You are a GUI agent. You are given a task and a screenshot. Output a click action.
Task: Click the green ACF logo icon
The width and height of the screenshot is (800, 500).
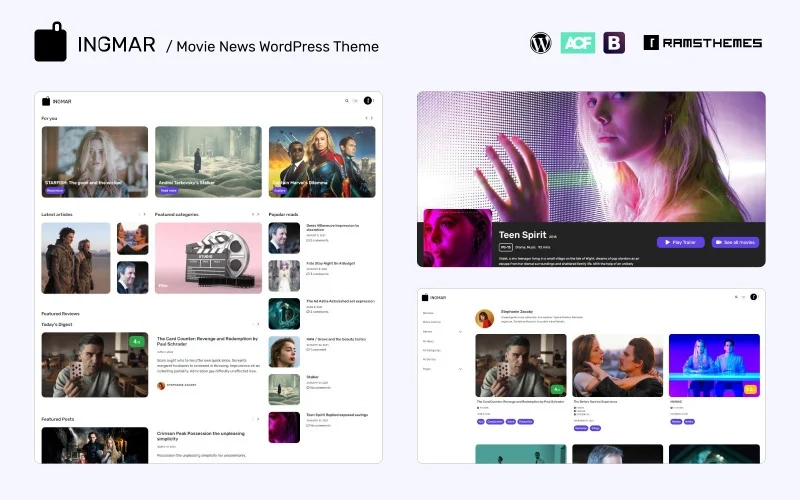click(578, 43)
